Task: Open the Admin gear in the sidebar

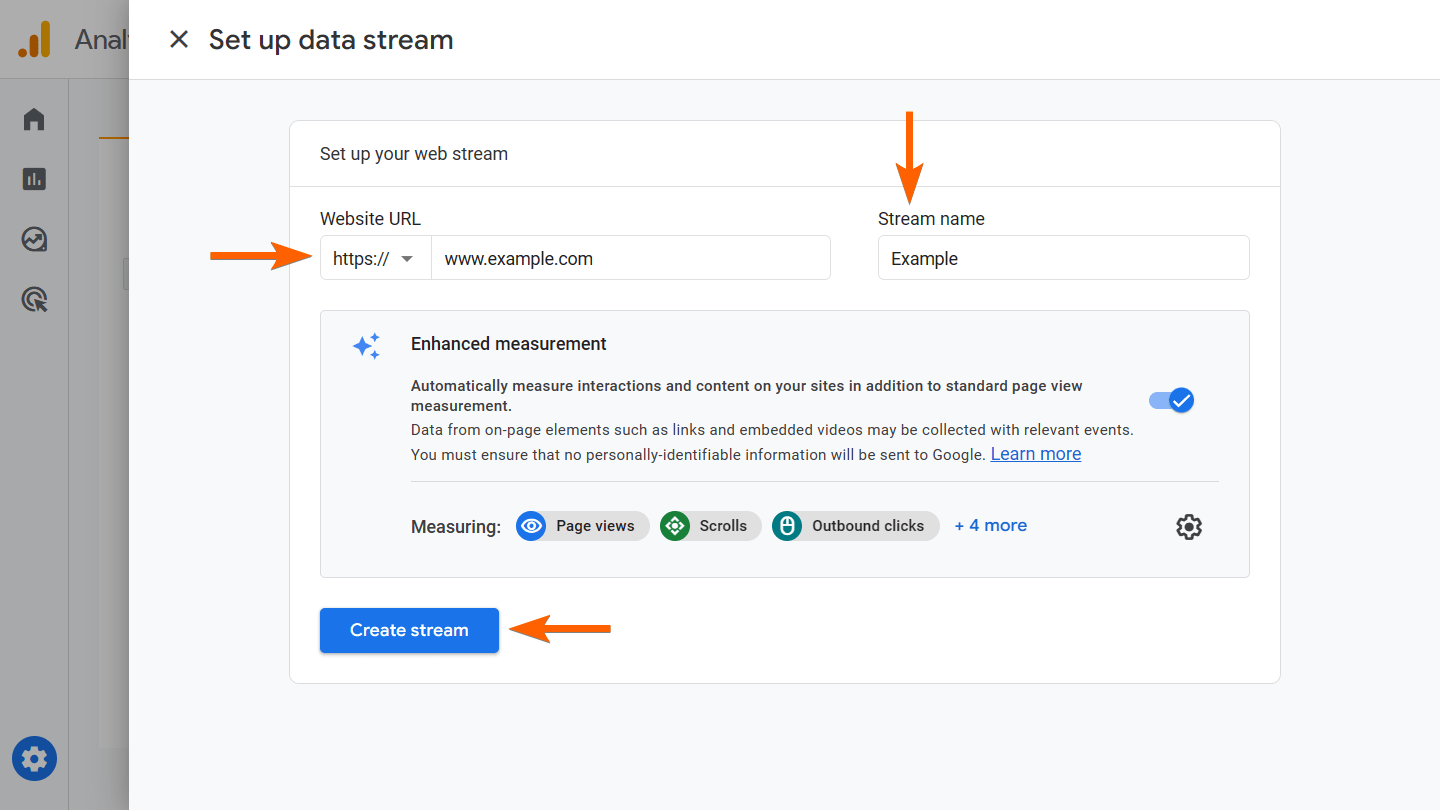Action: 34,759
